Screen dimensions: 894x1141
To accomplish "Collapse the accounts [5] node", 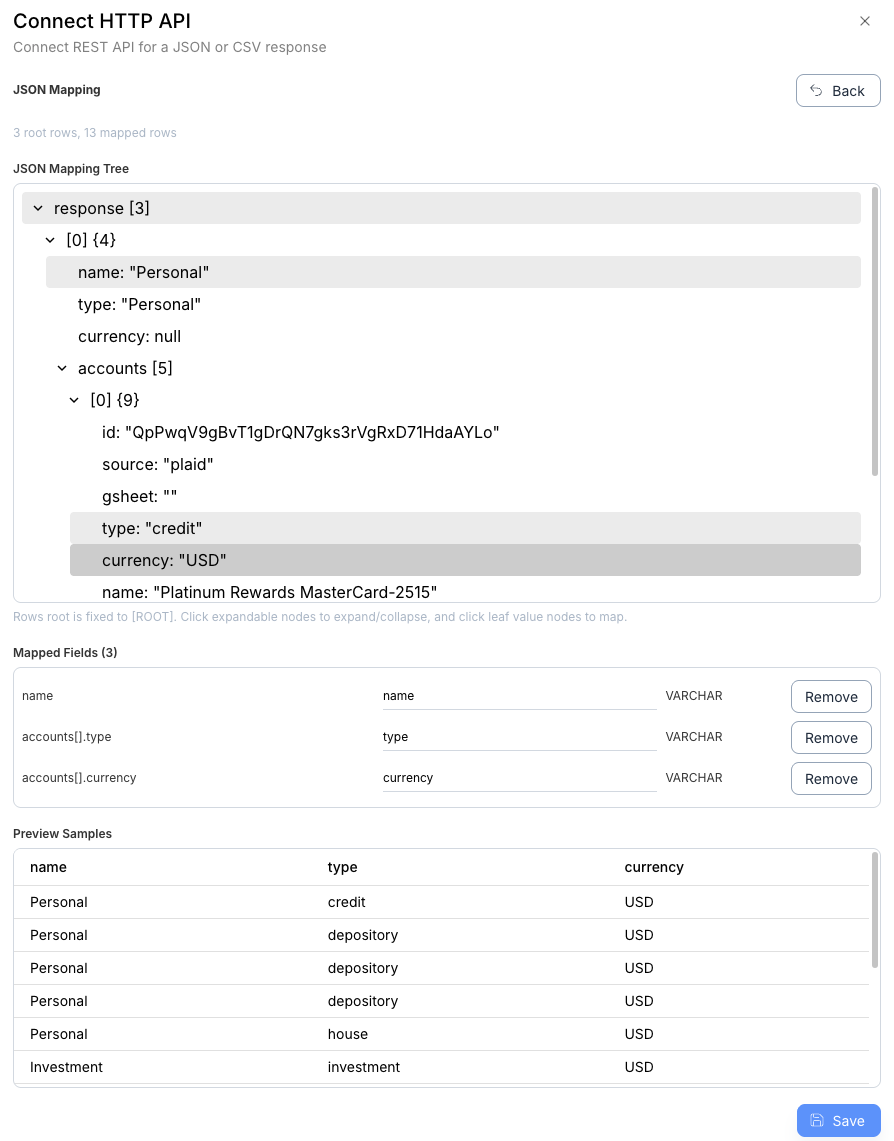I will (x=62, y=368).
